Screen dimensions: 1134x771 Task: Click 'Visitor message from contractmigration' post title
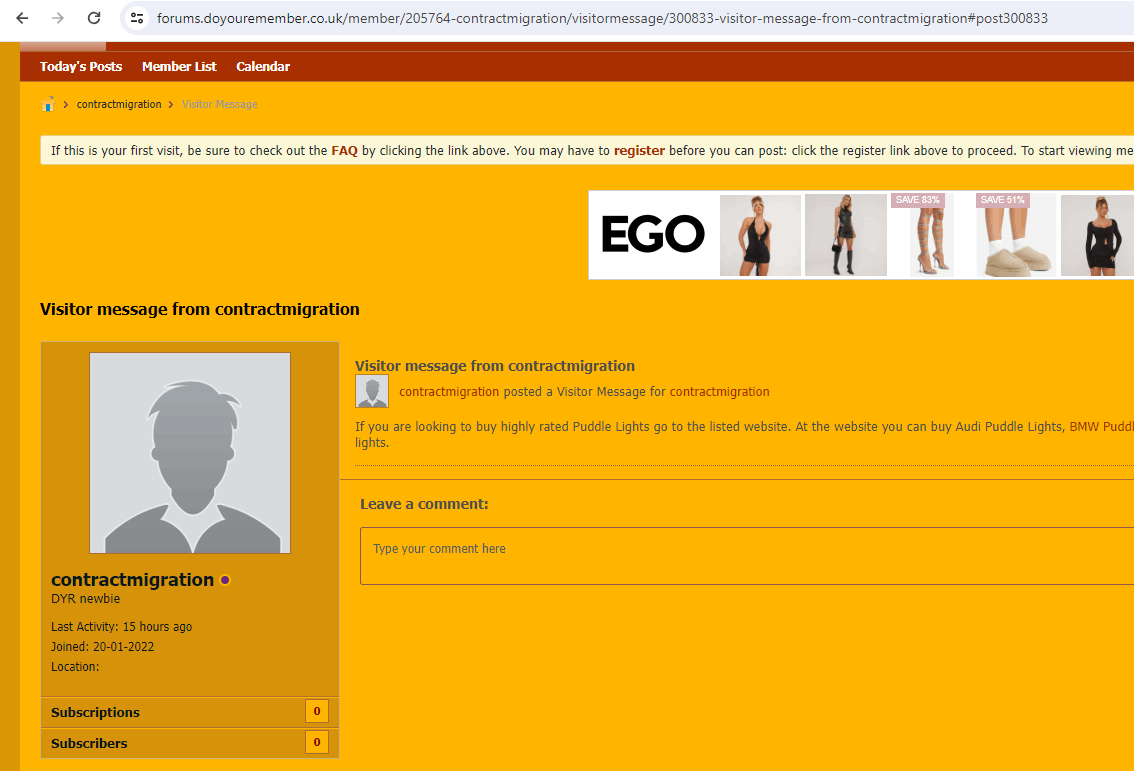click(x=495, y=366)
